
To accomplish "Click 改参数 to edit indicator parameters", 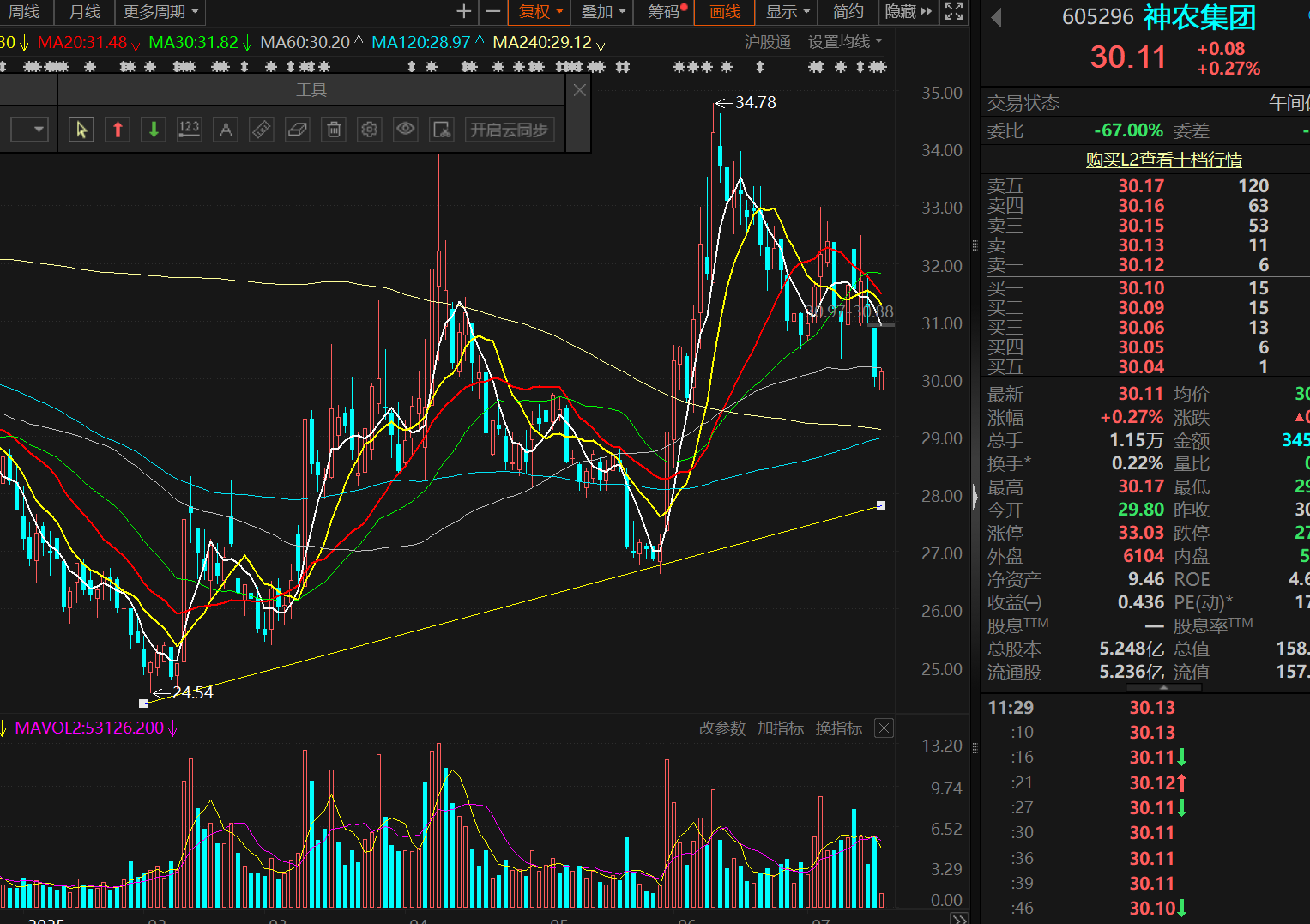I will 722,728.
